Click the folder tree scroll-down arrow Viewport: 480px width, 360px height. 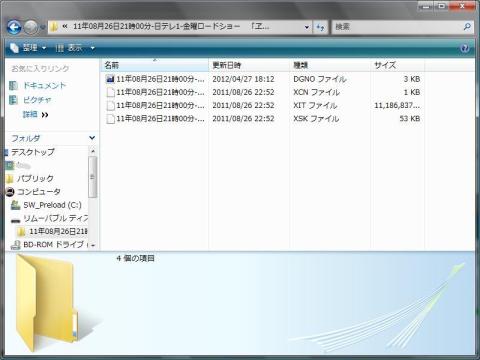[x=93, y=246]
